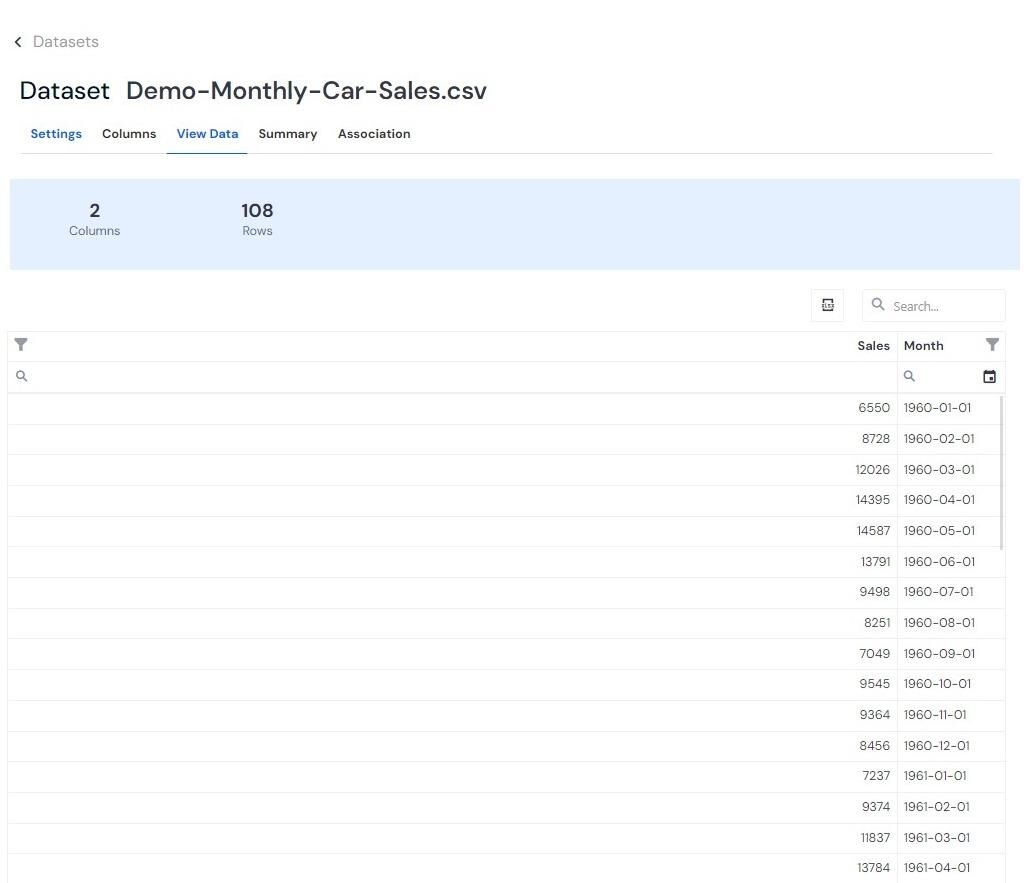Click the left filter funnel icon
Viewport: 1030px width, 883px height.
click(21, 345)
